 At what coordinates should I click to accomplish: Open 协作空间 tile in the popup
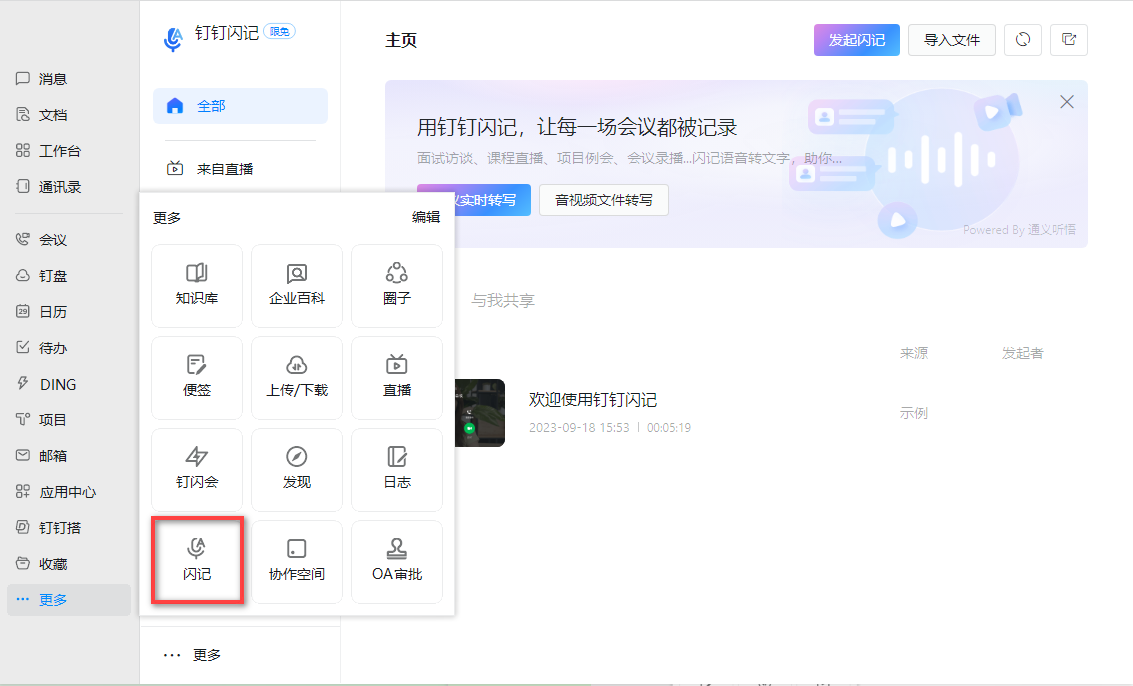[296, 561]
